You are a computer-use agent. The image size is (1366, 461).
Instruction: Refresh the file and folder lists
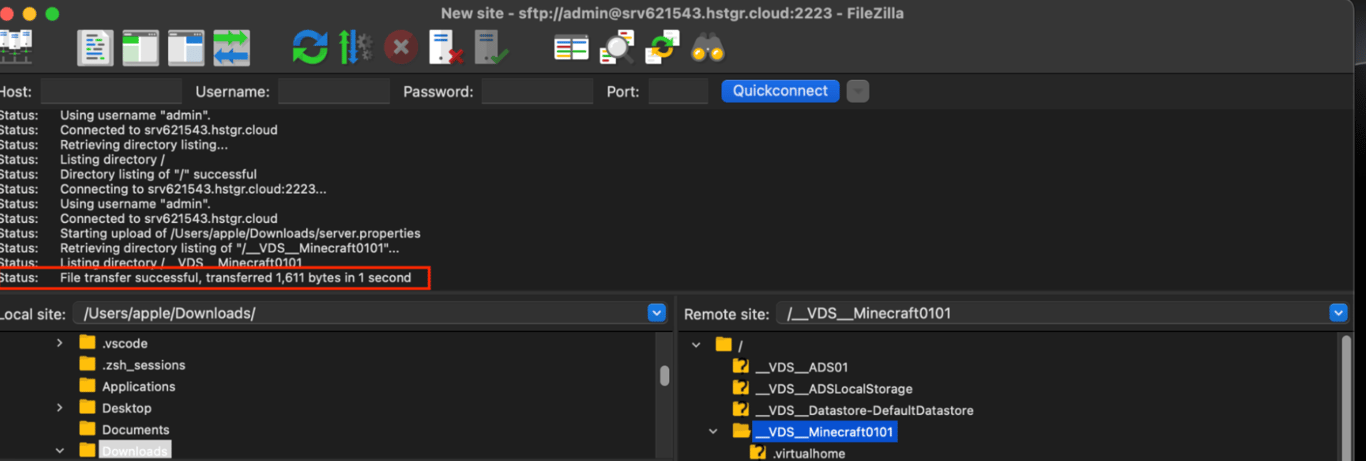click(x=310, y=47)
